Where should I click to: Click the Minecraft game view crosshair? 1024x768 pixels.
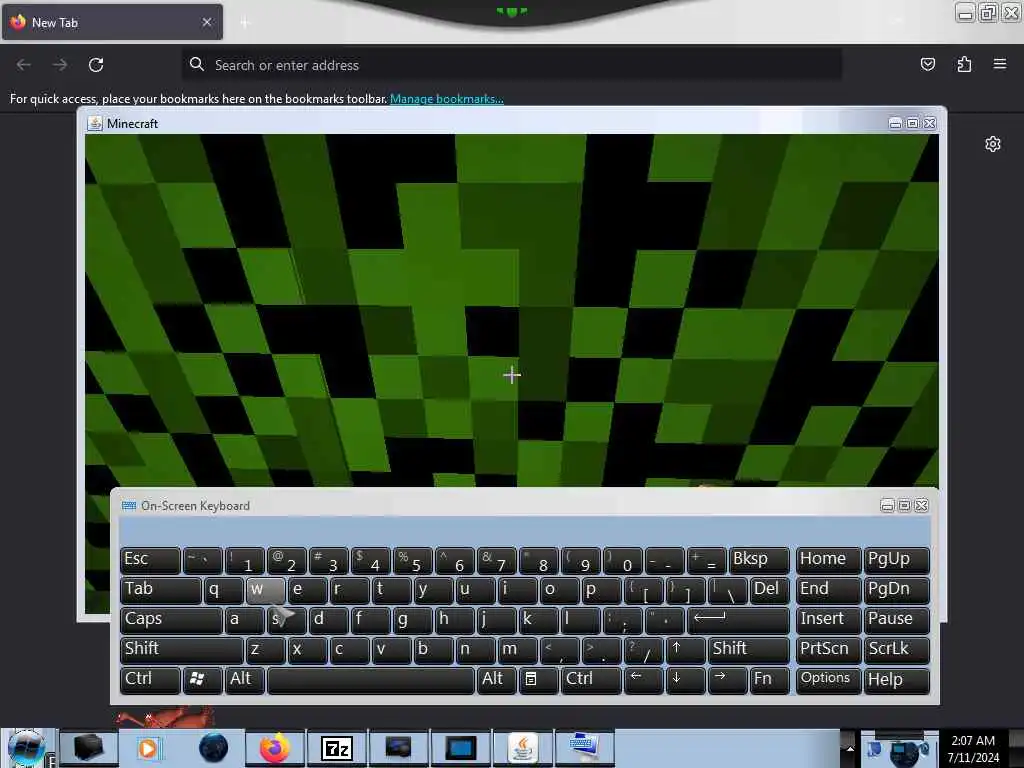[x=512, y=375]
